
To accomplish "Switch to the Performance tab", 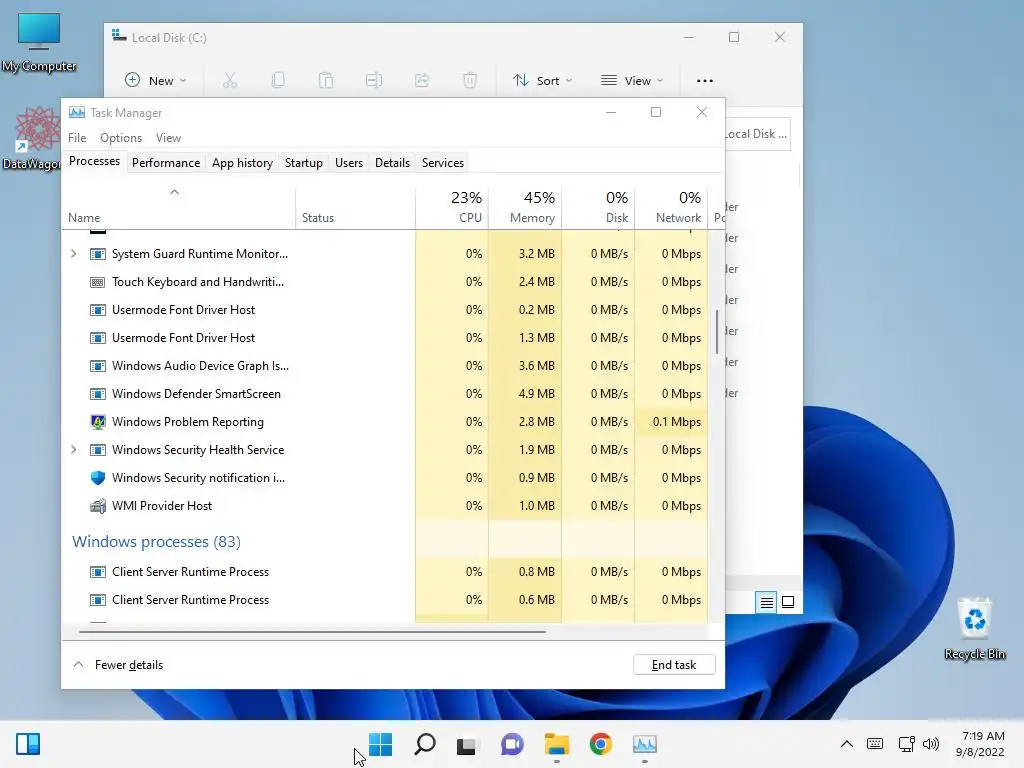I will (166, 163).
